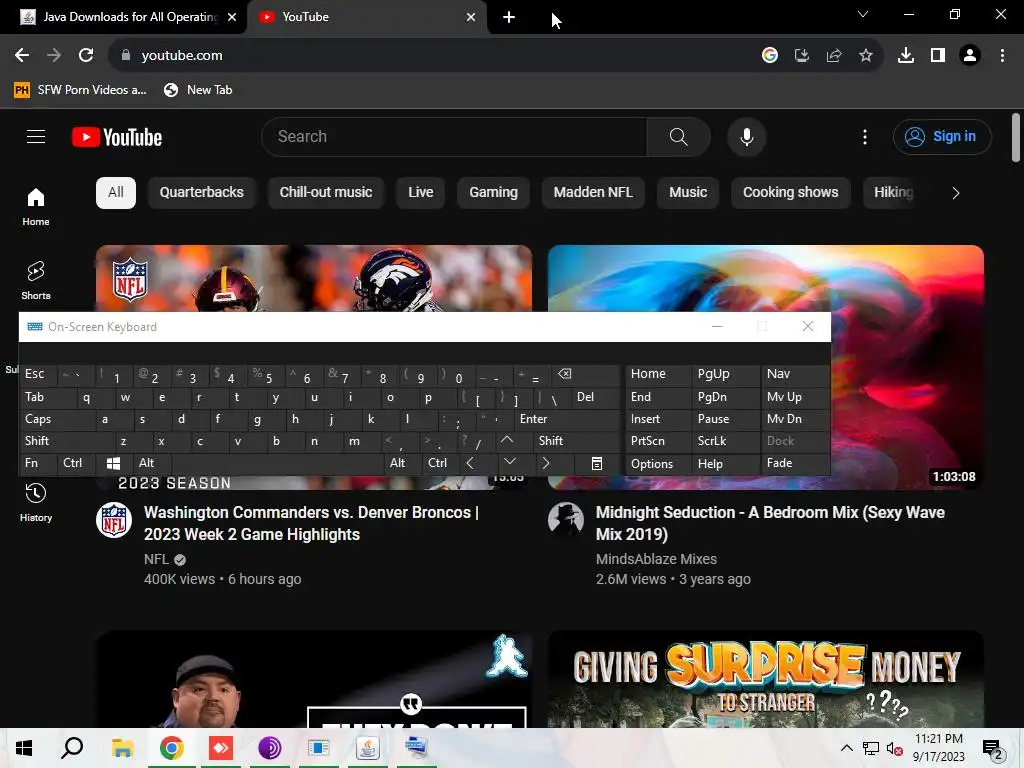
Task: Select the Chill-out music chip
Action: [326, 193]
